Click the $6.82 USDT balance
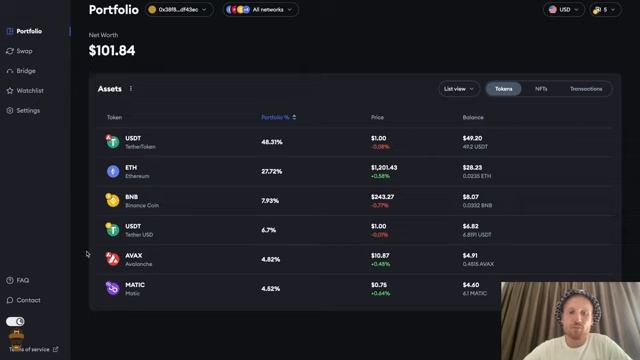 tap(470, 226)
